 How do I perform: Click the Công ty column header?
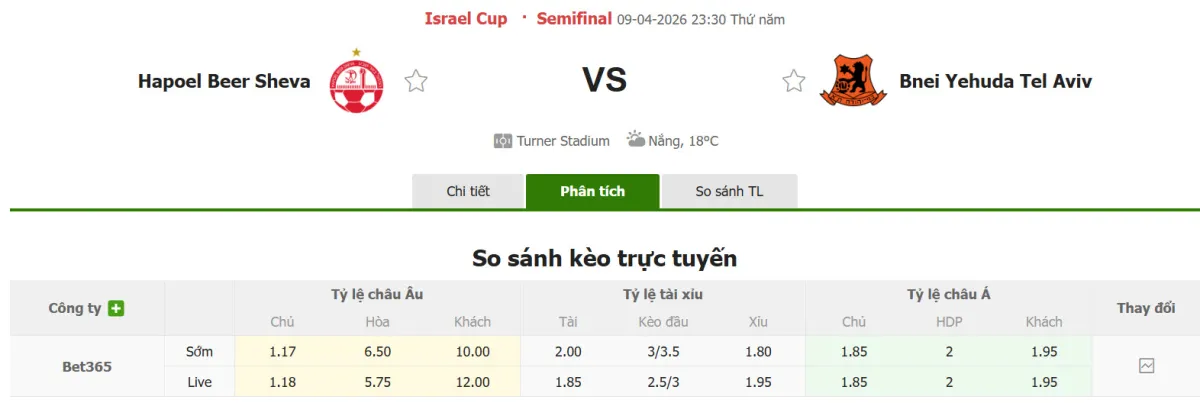(x=75, y=308)
